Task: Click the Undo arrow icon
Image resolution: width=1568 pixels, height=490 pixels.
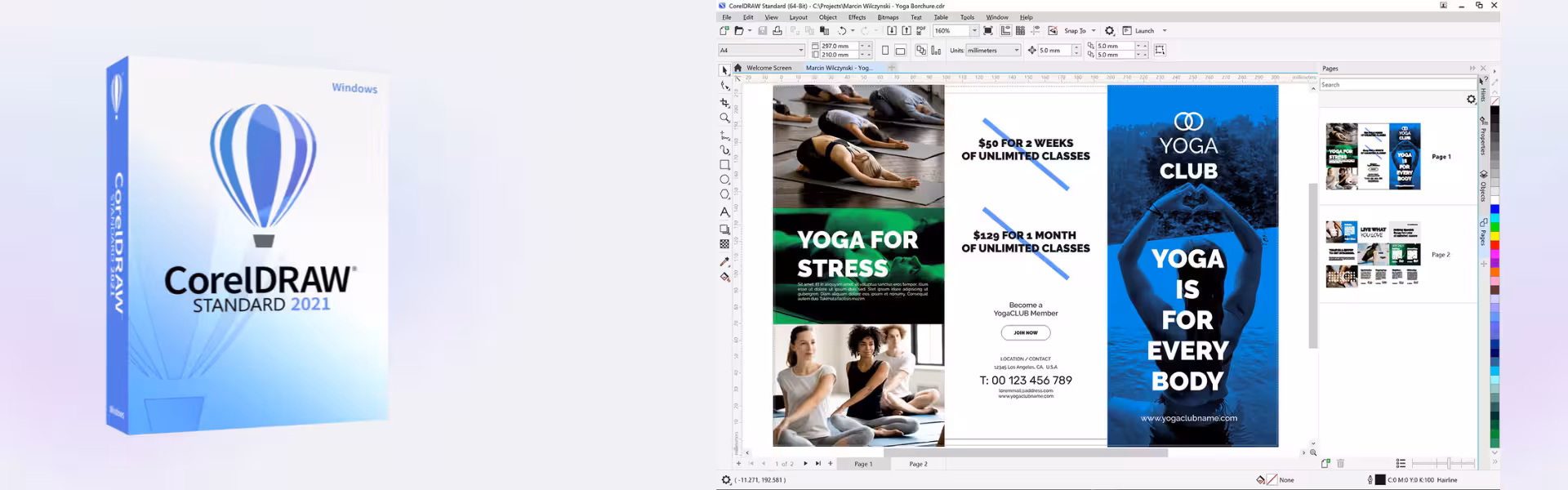Action: pyautogui.click(x=842, y=31)
